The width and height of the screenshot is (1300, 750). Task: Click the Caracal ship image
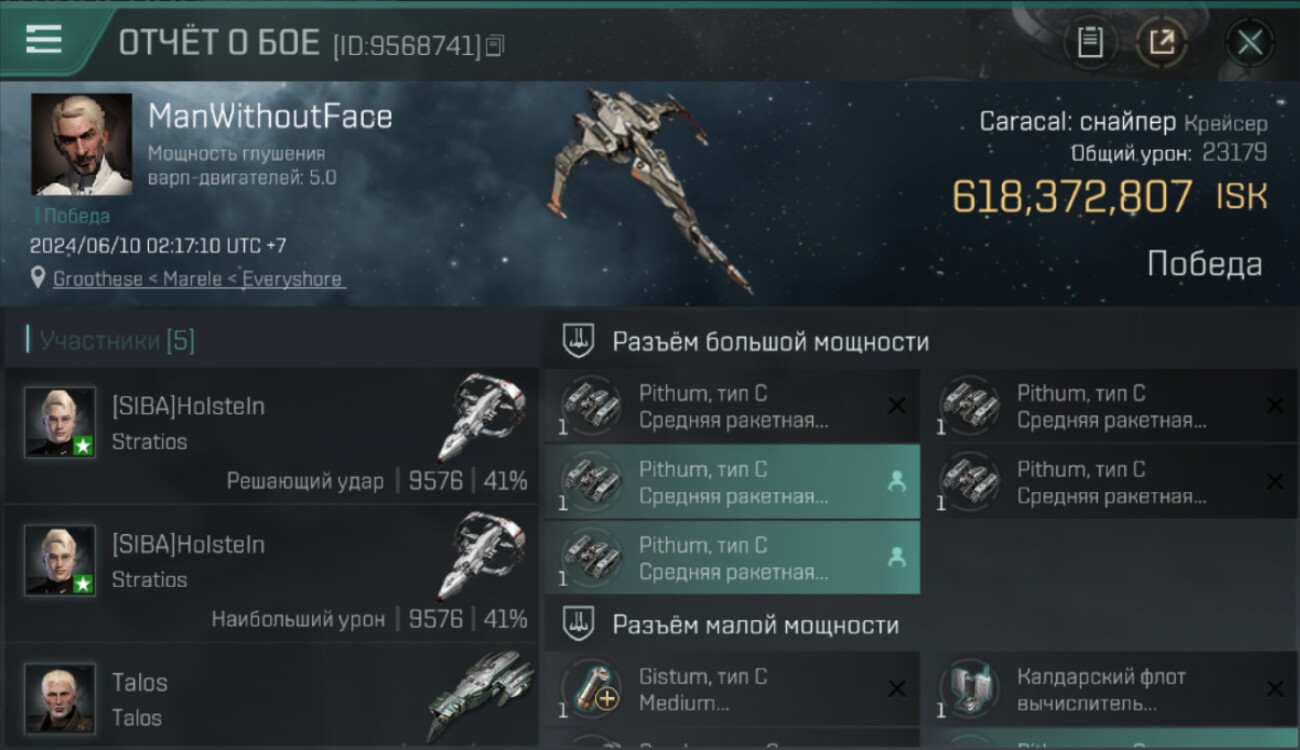point(652,190)
